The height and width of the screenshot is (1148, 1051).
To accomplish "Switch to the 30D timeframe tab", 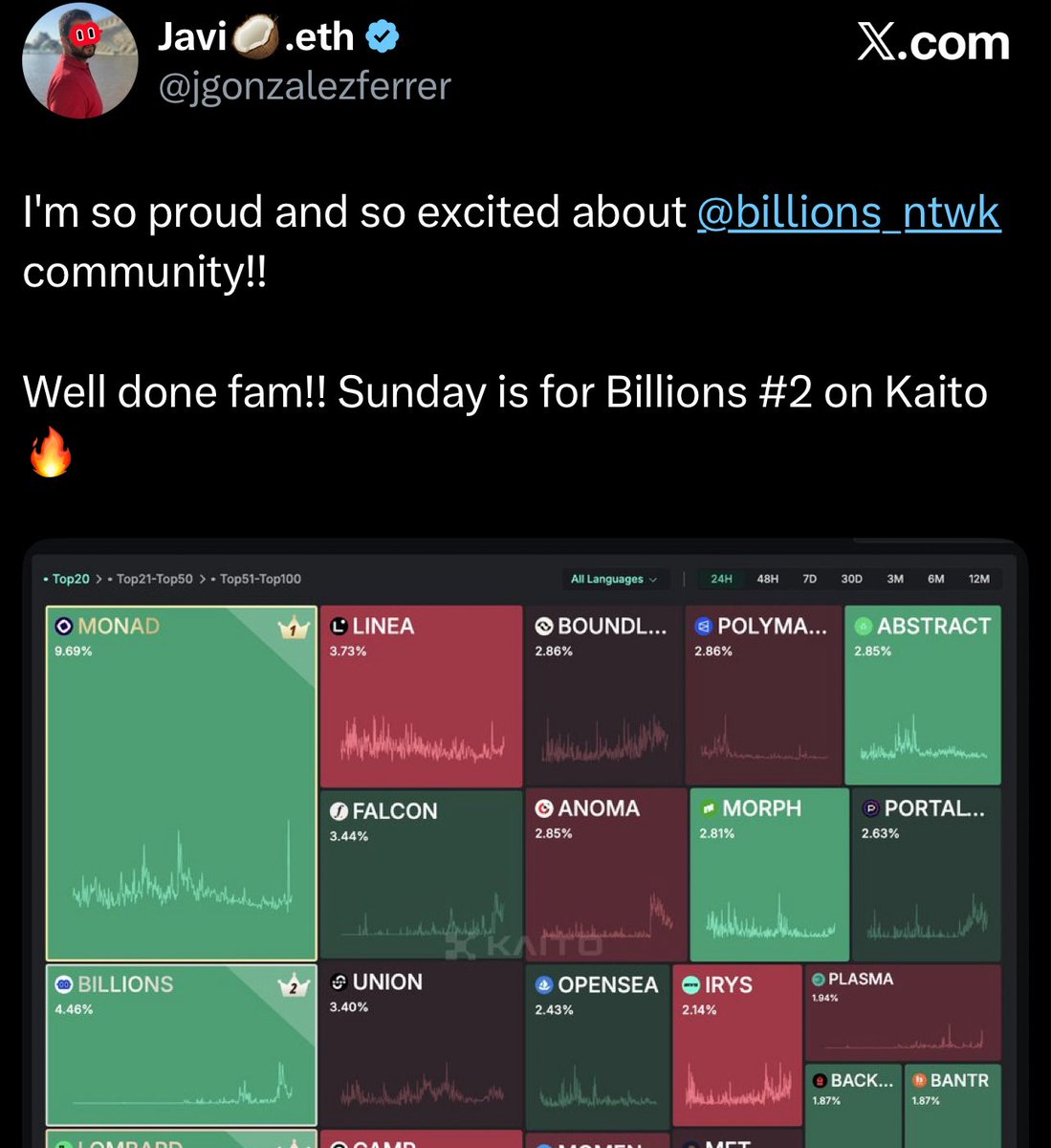I will click(x=851, y=579).
